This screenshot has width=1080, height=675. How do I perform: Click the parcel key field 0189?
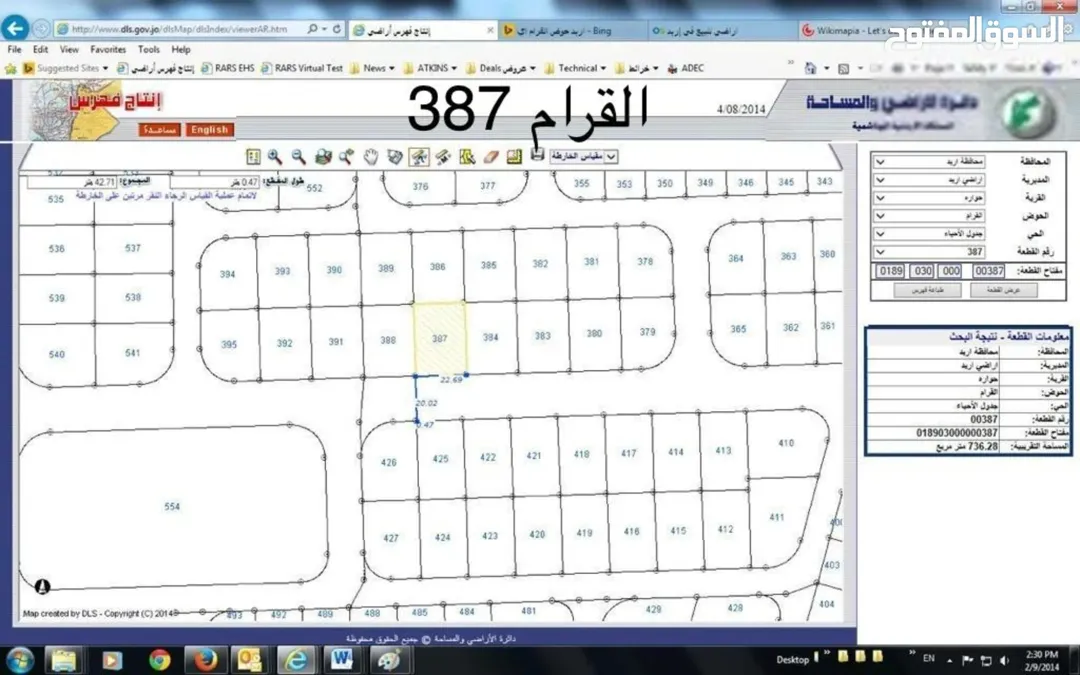890,271
